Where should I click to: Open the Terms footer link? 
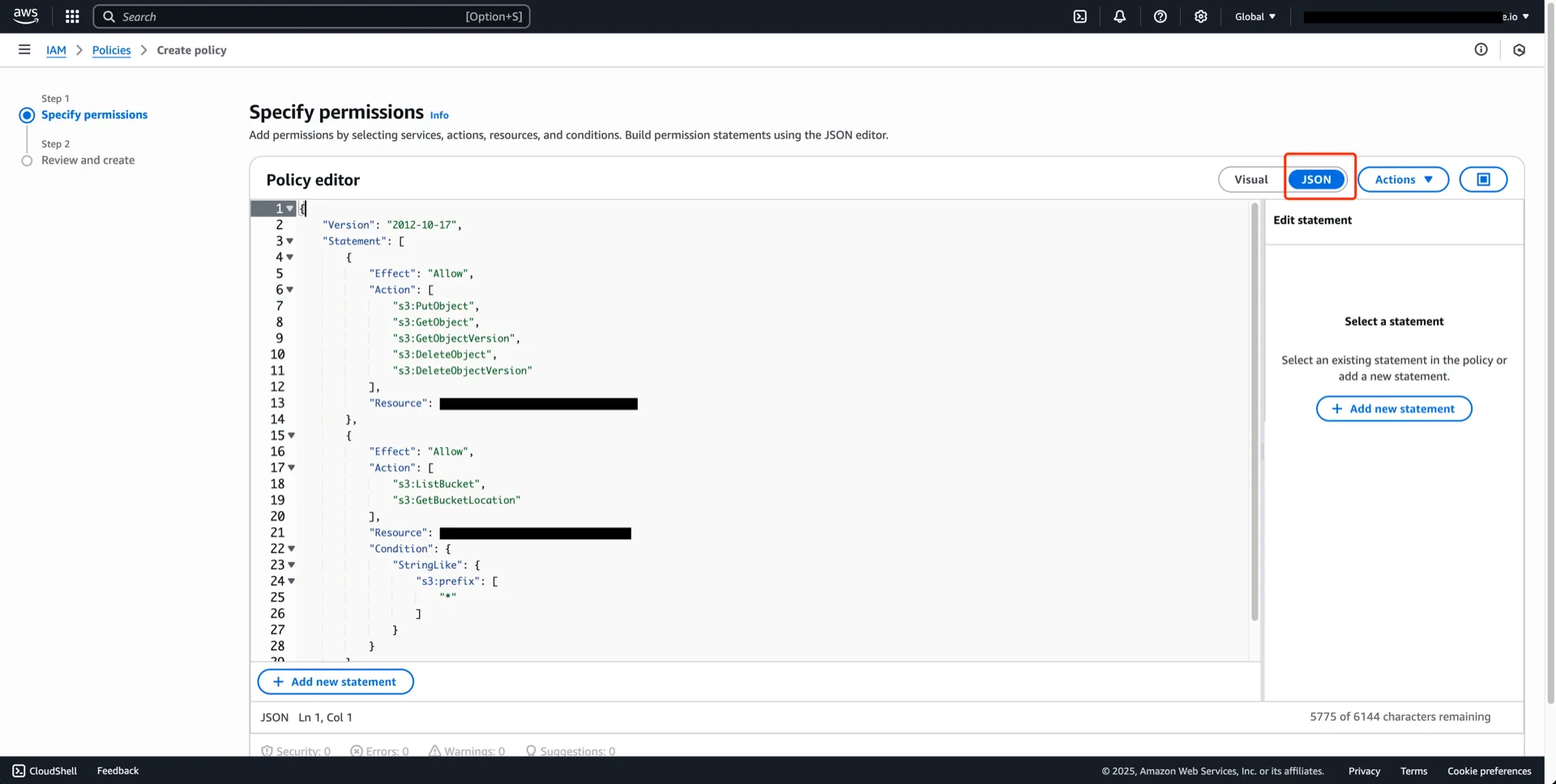tap(1413, 771)
